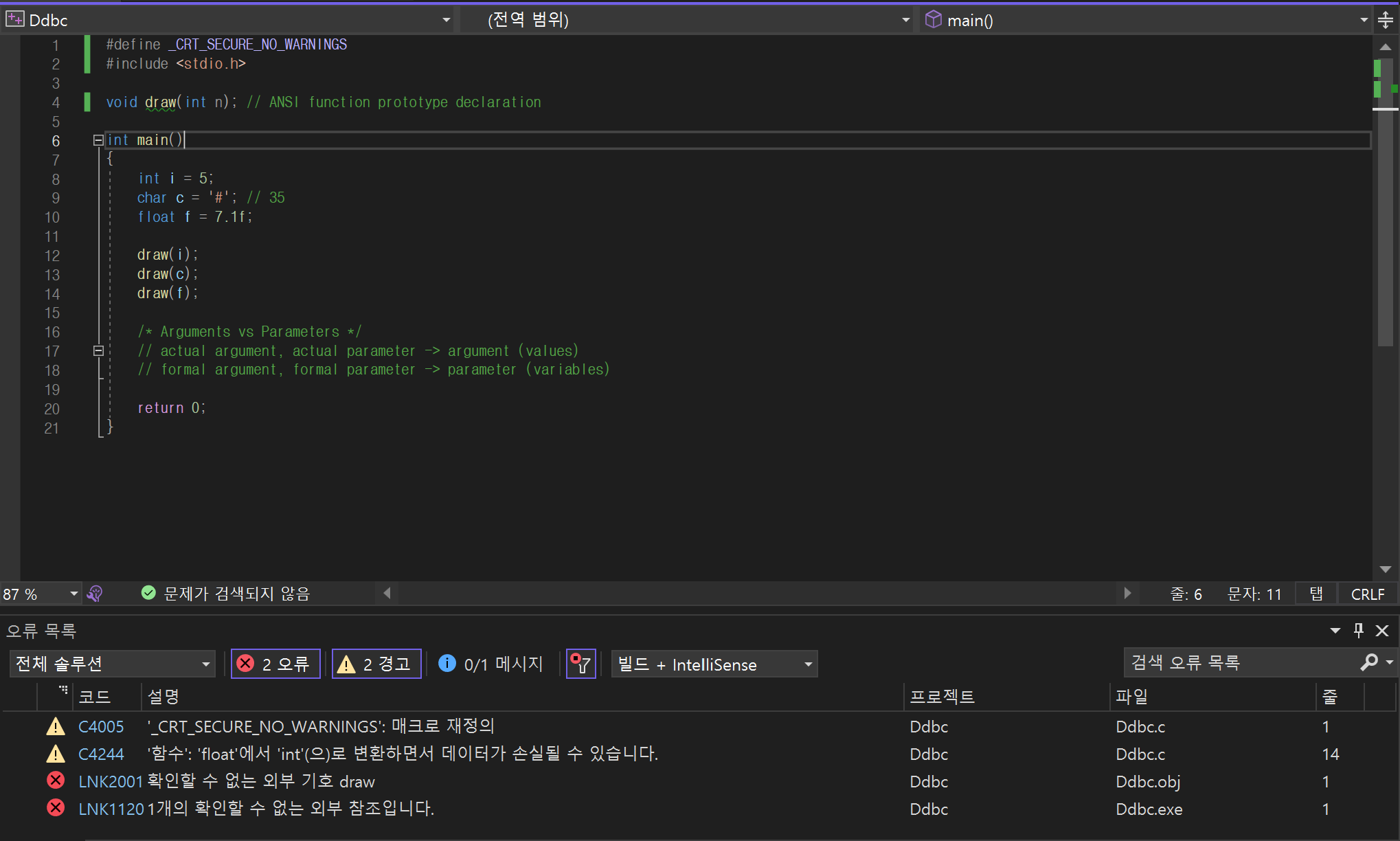Open the C4005 warning code link
Image resolution: width=1400 pixels, height=841 pixels.
101,727
